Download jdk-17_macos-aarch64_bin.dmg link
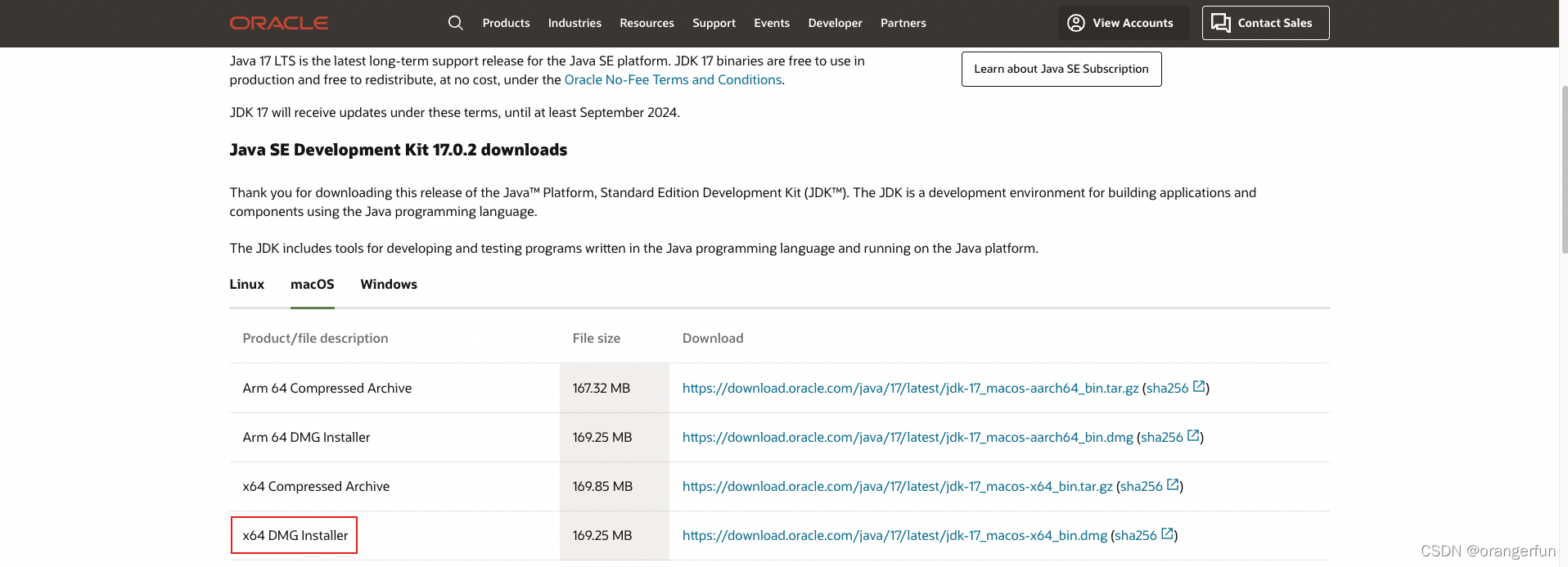Image resolution: width=1568 pixels, height=567 pixels. pyautogui.click(x=908, y=437)
